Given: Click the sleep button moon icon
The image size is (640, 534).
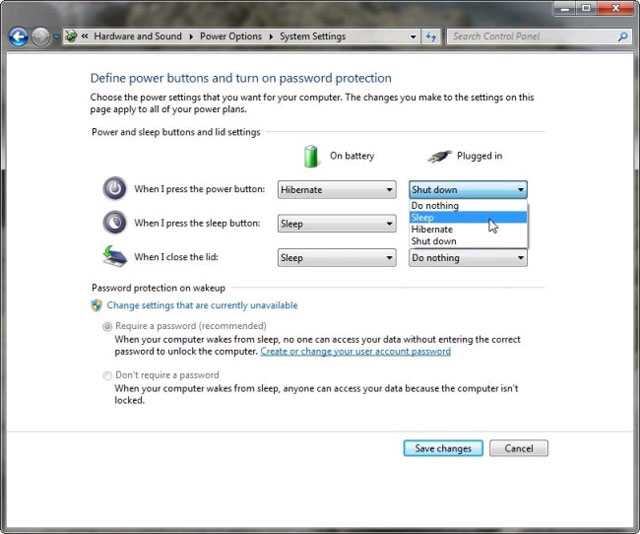Looking at the screenshot, I should 115,222.
